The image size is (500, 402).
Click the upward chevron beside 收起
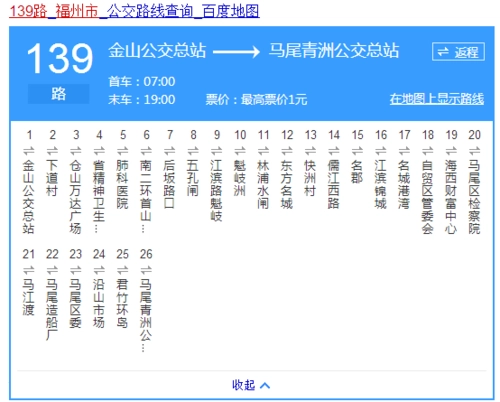(265, 386)
